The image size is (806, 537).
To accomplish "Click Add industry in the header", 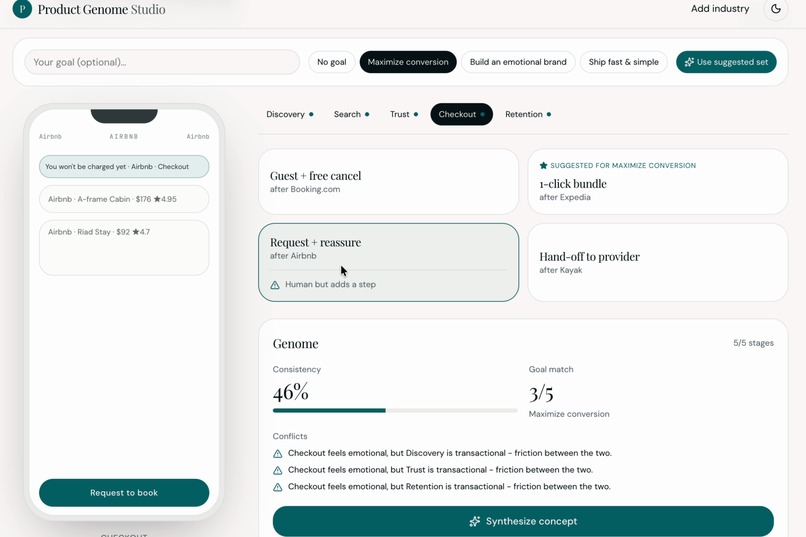I will 720,9.
